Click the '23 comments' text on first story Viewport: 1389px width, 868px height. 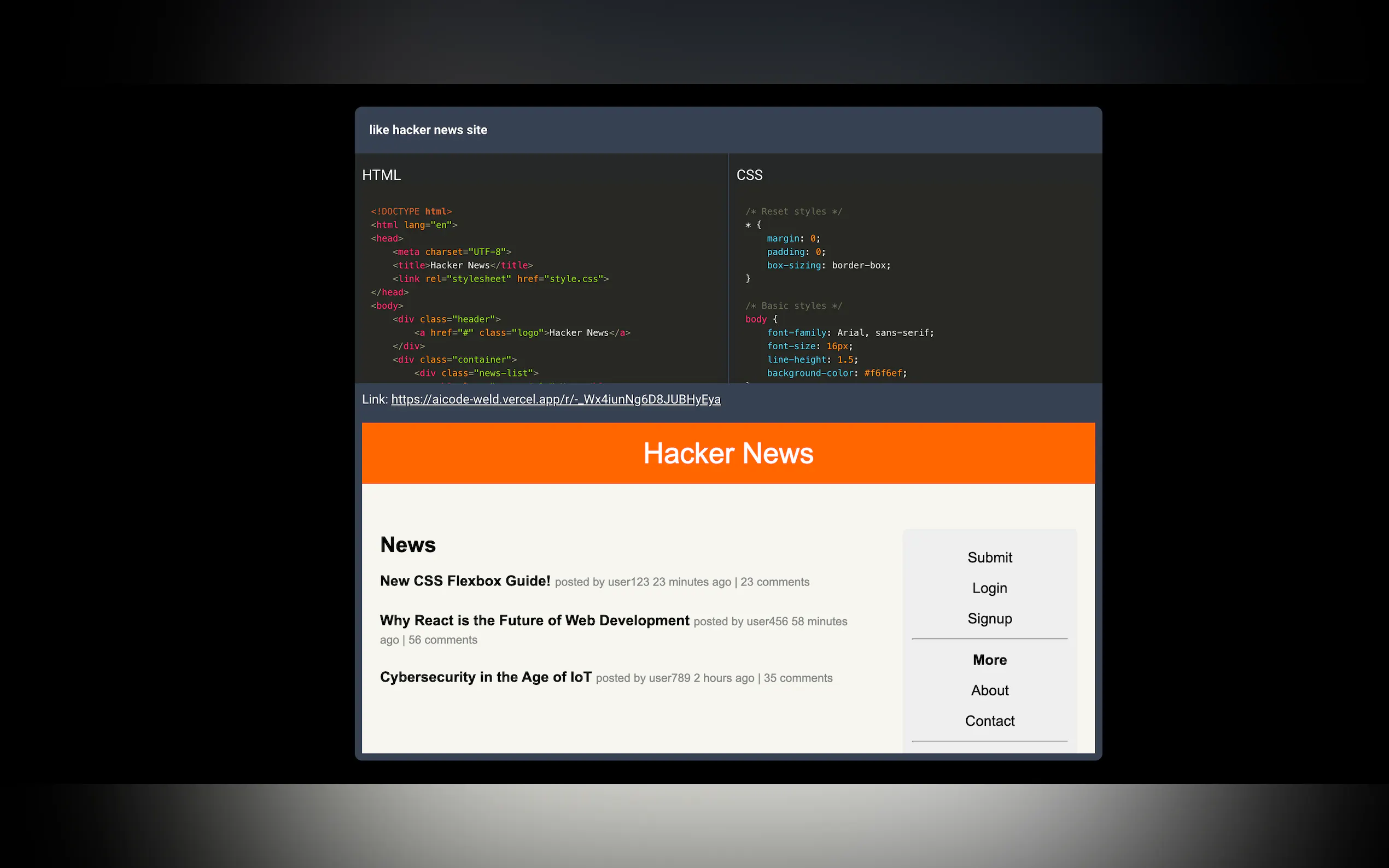774,582
